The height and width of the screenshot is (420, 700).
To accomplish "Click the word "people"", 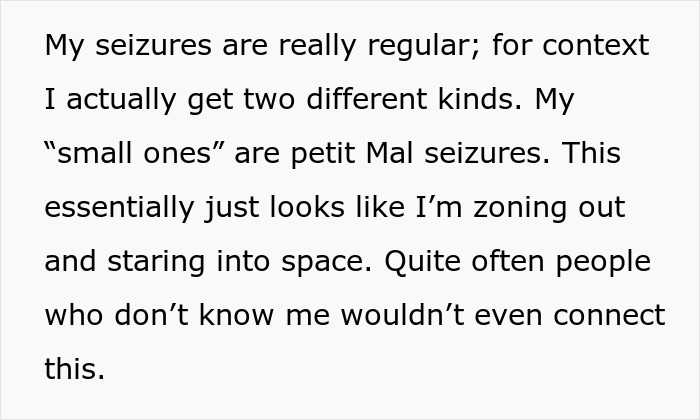I will [601, 262].
